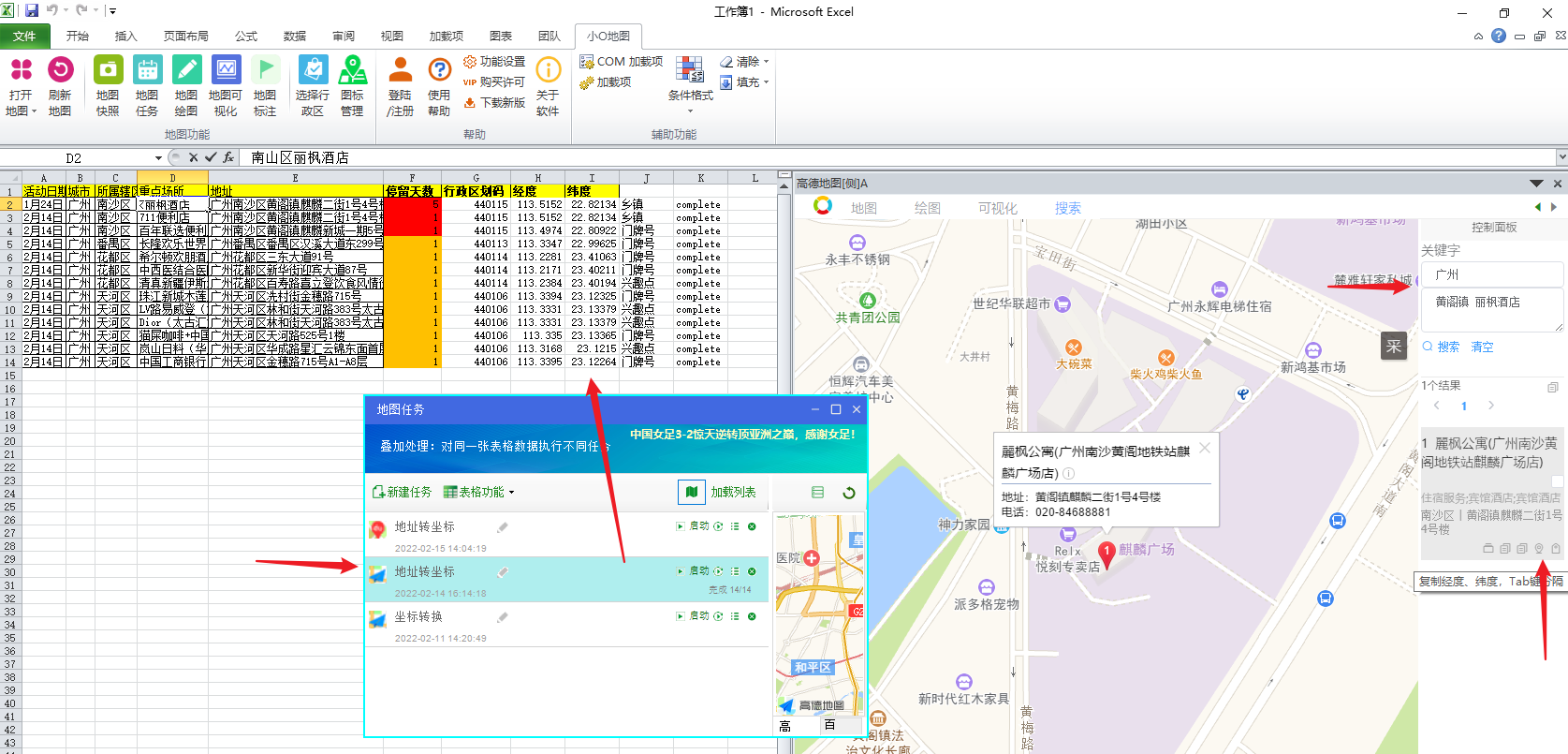Open 功能设置 function settings
The image size is (1568, 754).
click(494, 62)
